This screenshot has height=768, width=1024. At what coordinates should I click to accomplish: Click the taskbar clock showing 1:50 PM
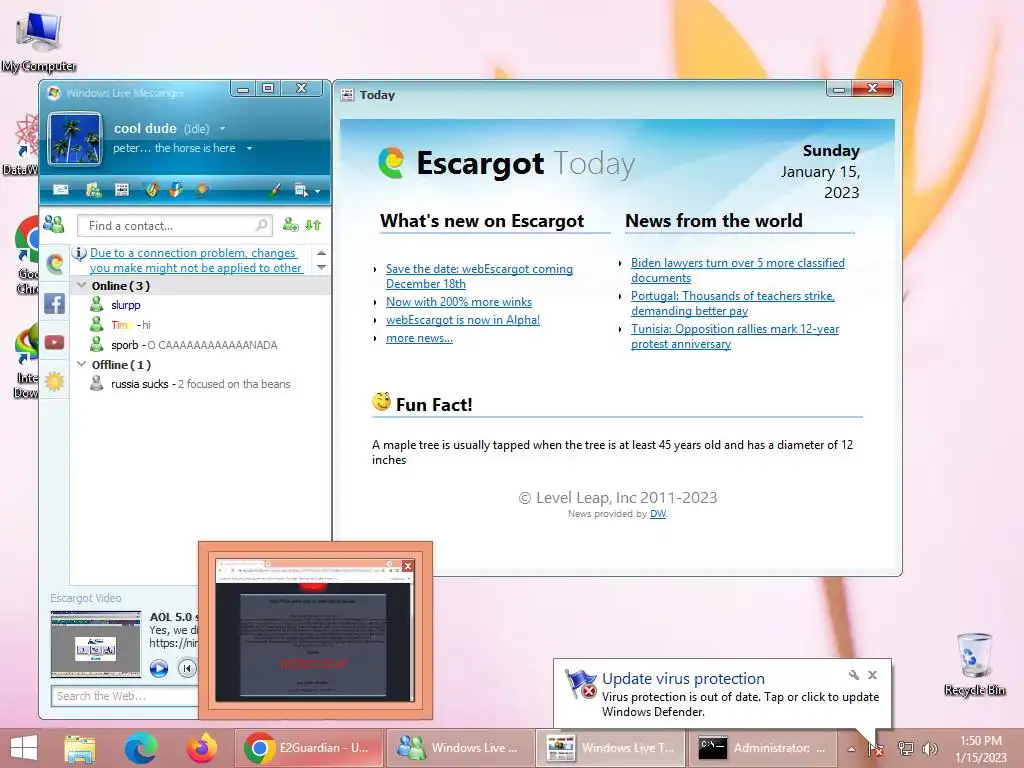point(981,749)
